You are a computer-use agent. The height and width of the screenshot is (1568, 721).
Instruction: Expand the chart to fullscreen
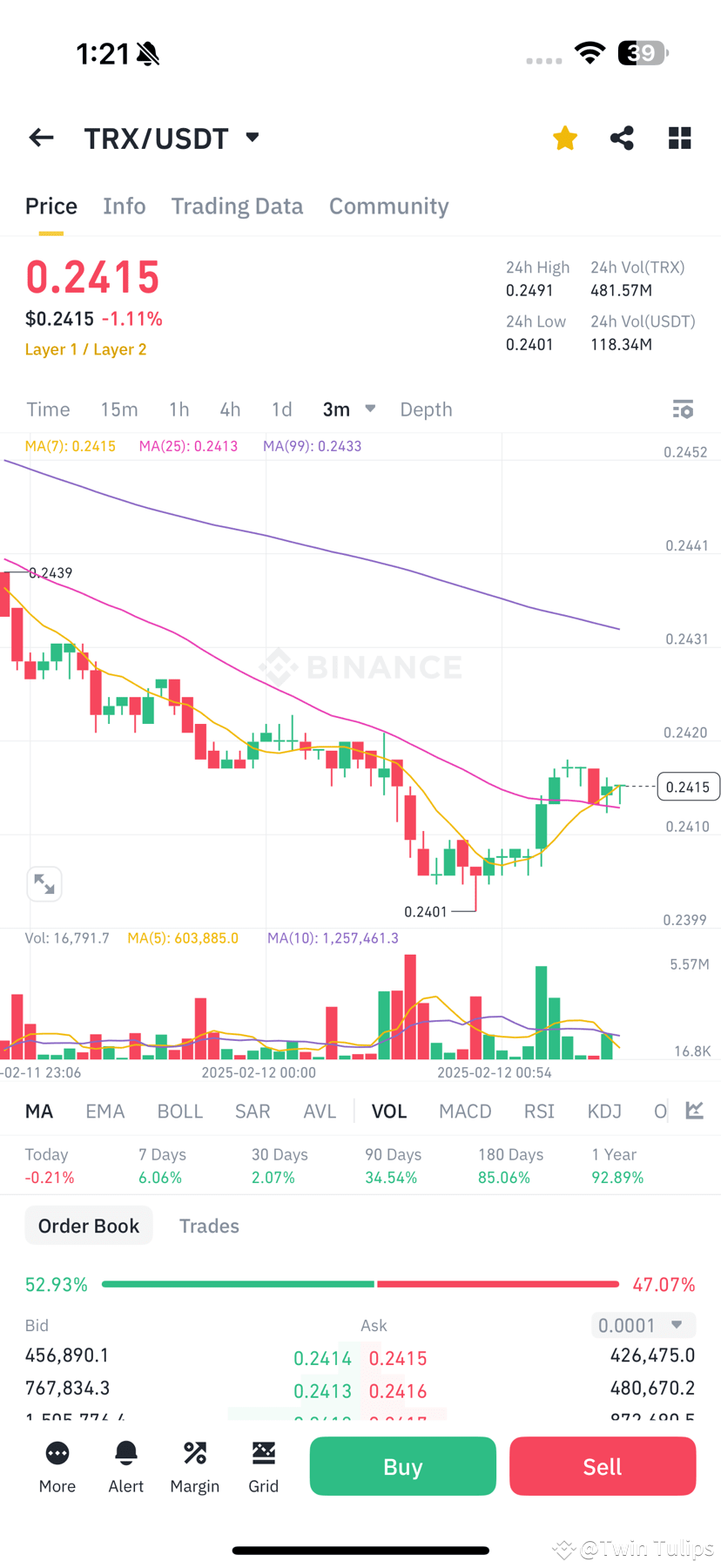coord(44,883)
